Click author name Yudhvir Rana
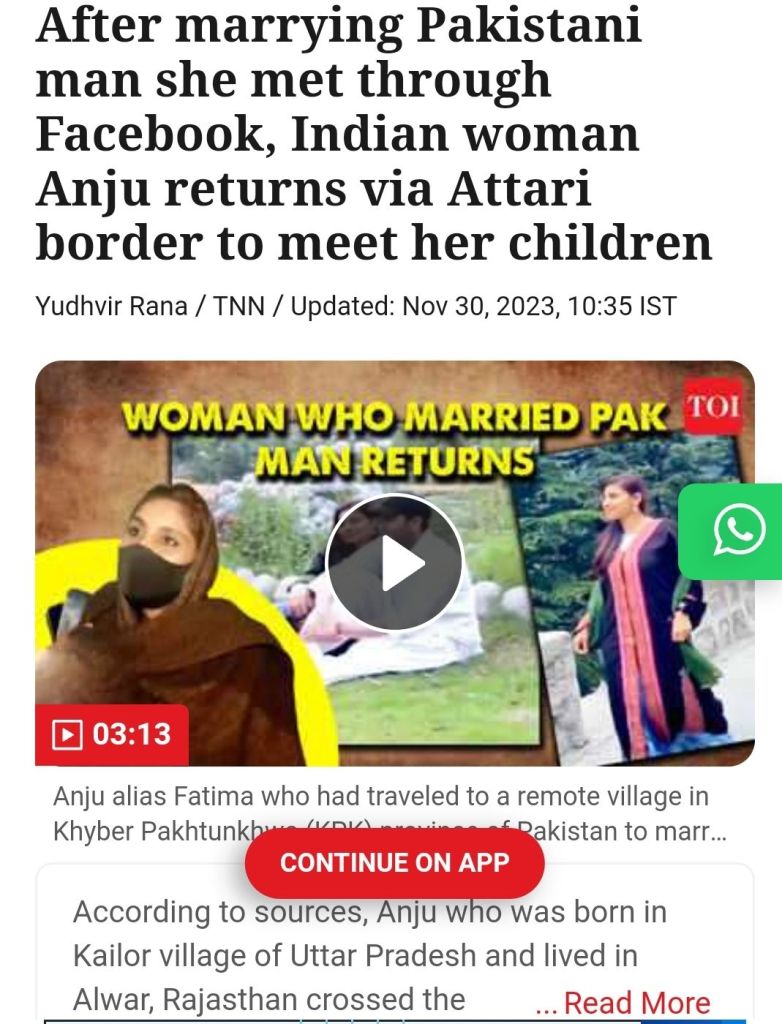Viewport: 782px width, 1024px height. (111, 306)
